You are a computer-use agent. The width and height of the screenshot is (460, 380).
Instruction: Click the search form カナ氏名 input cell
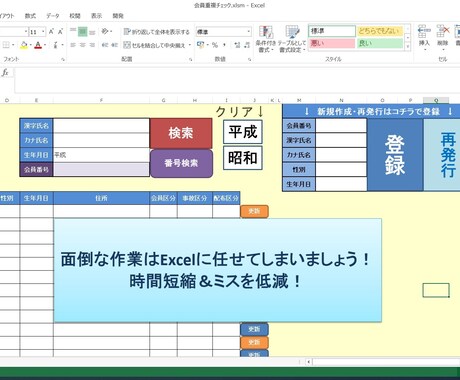101,140
